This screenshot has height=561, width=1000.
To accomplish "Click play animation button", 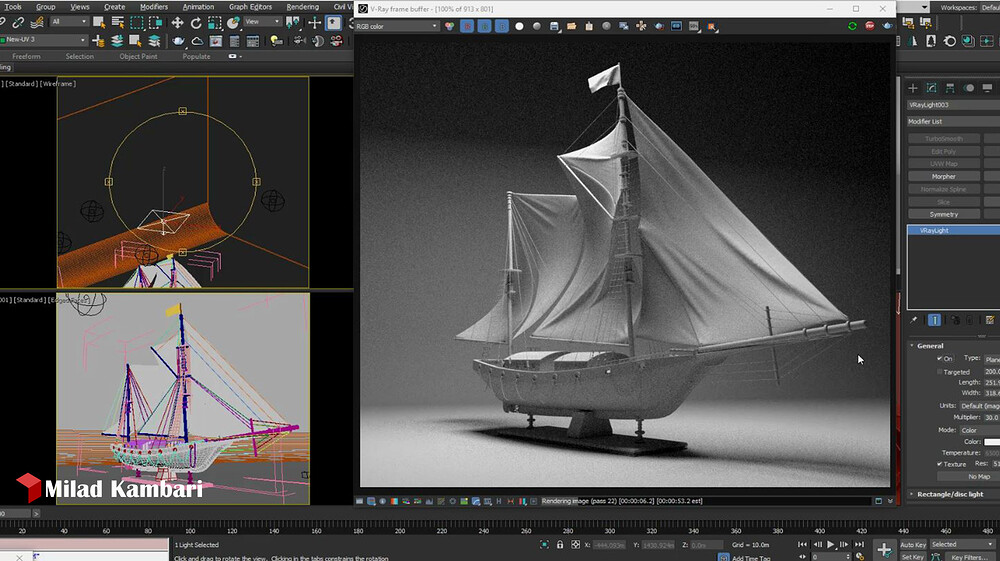I will [830, 544].
